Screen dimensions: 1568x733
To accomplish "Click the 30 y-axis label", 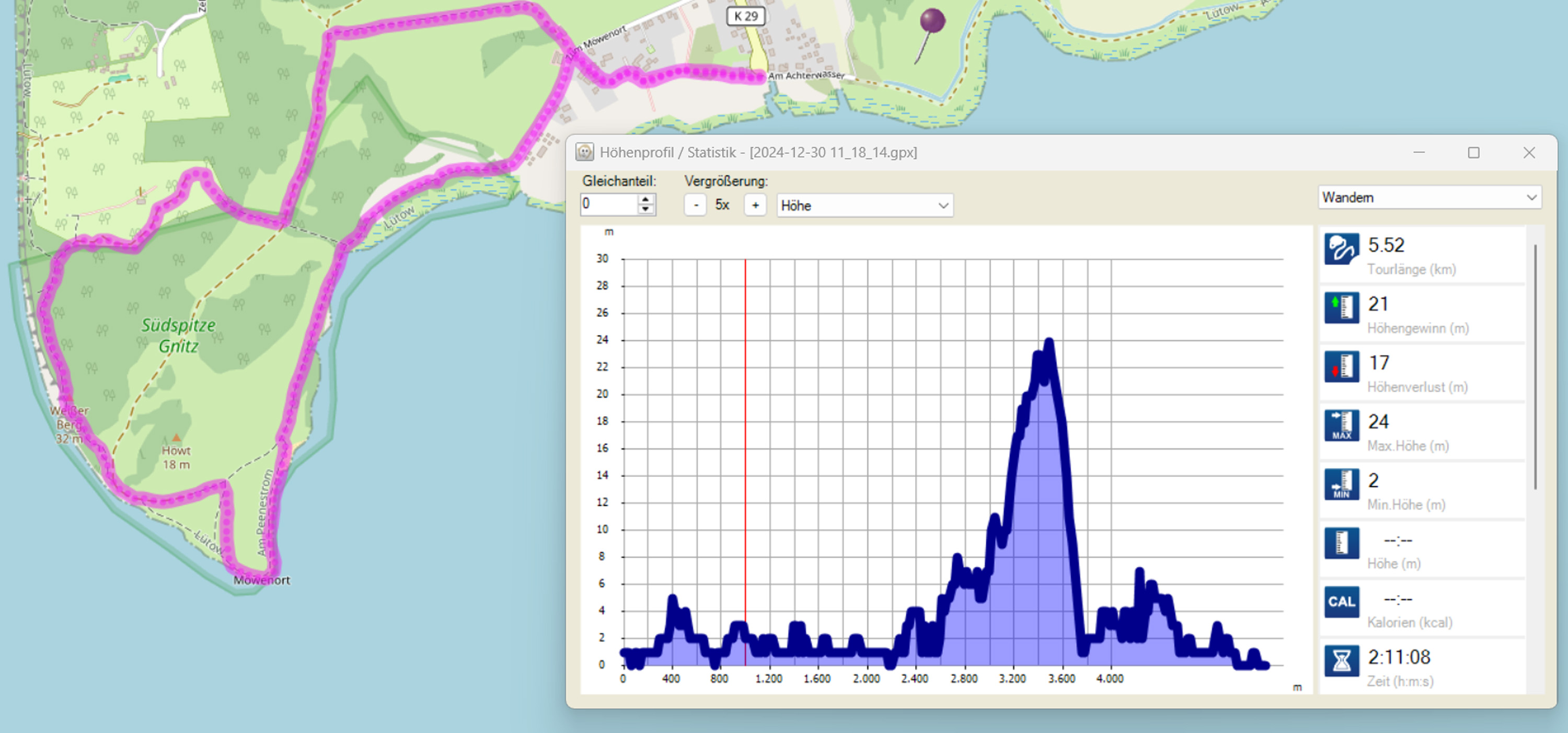I will click(602, 259).
